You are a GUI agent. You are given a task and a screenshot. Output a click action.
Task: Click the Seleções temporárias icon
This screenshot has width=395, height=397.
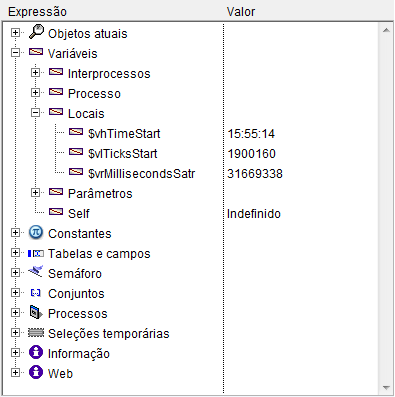[x=36, y=333]
